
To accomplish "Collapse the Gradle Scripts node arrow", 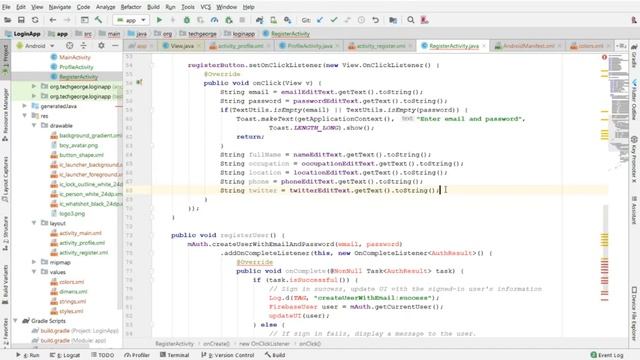I will pyautogui.click(x=16, y=321).
